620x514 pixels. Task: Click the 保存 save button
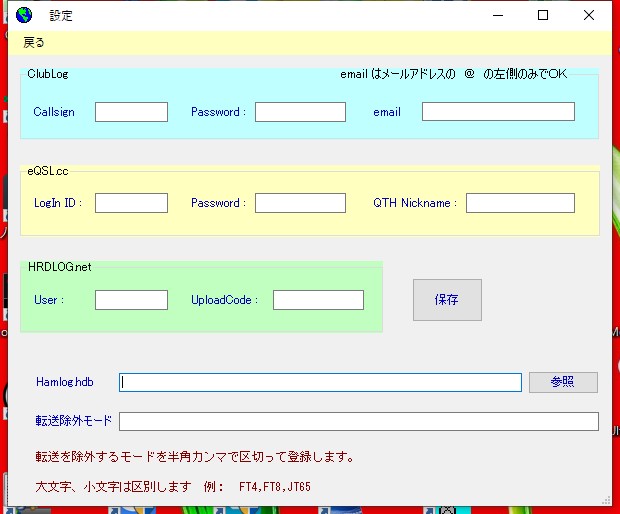[447, 300]
